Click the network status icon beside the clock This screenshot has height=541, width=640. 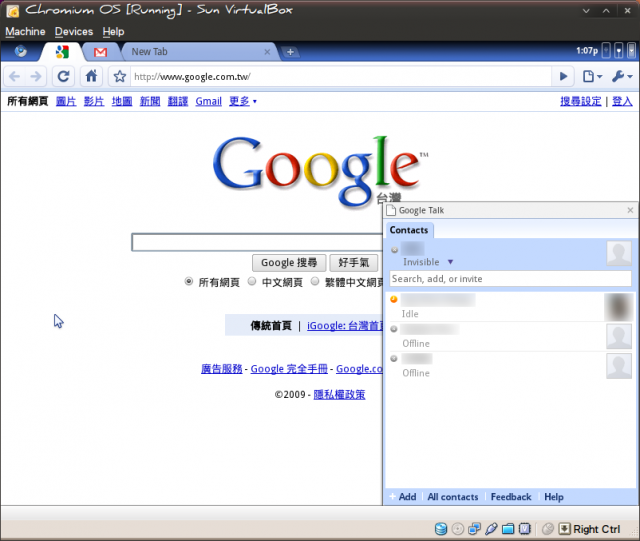click(607, 51)
